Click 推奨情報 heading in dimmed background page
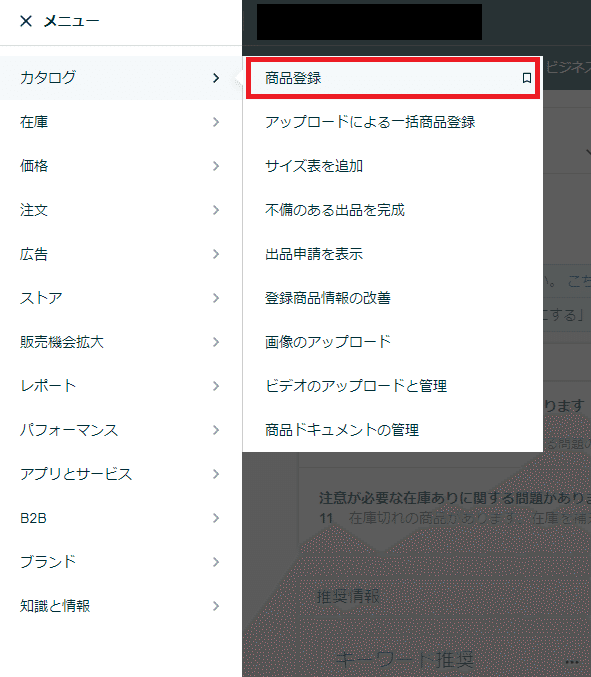The image size is (591, 677). click(x=348, y=597)
